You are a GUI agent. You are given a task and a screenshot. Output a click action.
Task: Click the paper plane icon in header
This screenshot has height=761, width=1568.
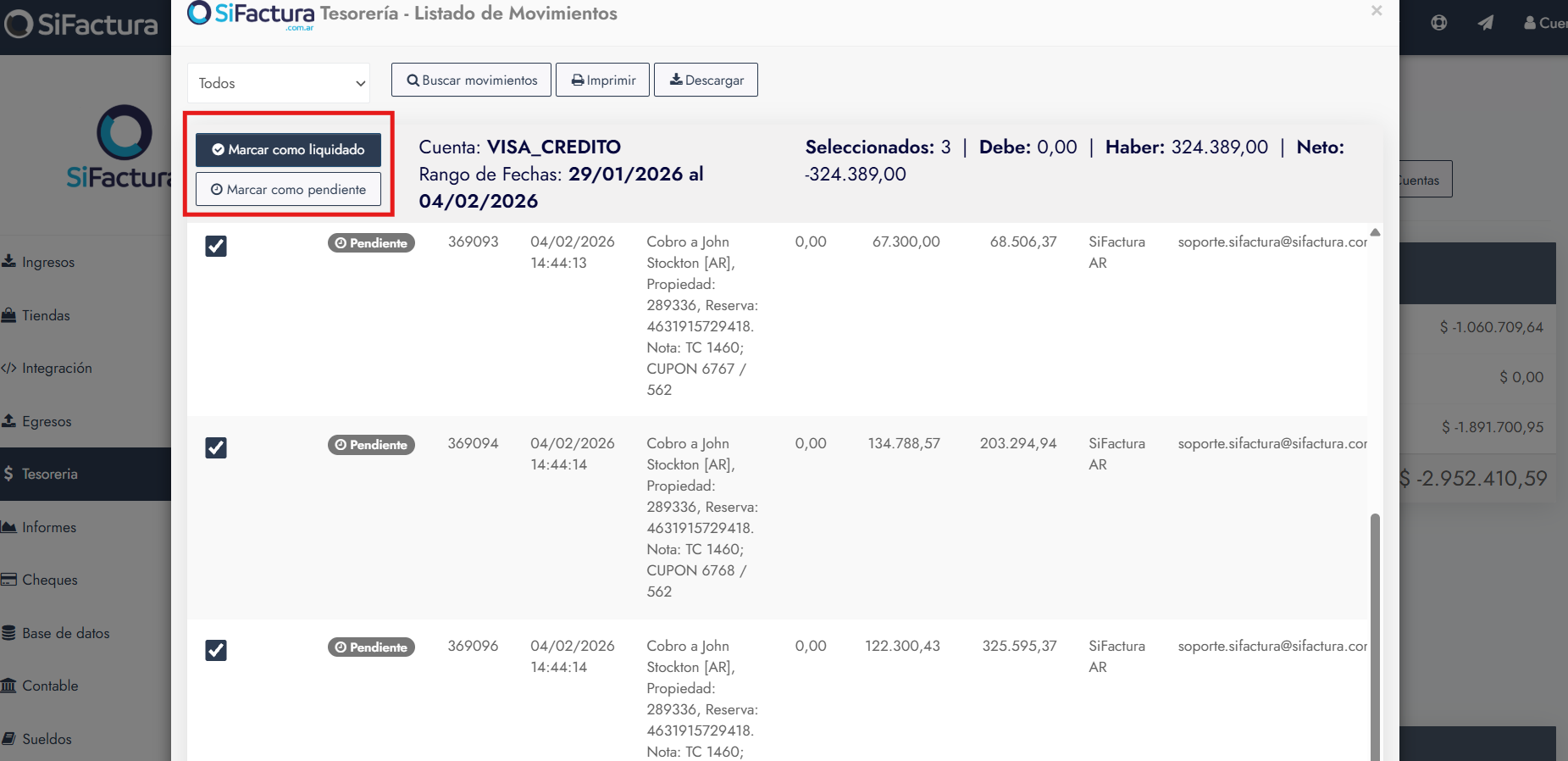point(1485,23)
